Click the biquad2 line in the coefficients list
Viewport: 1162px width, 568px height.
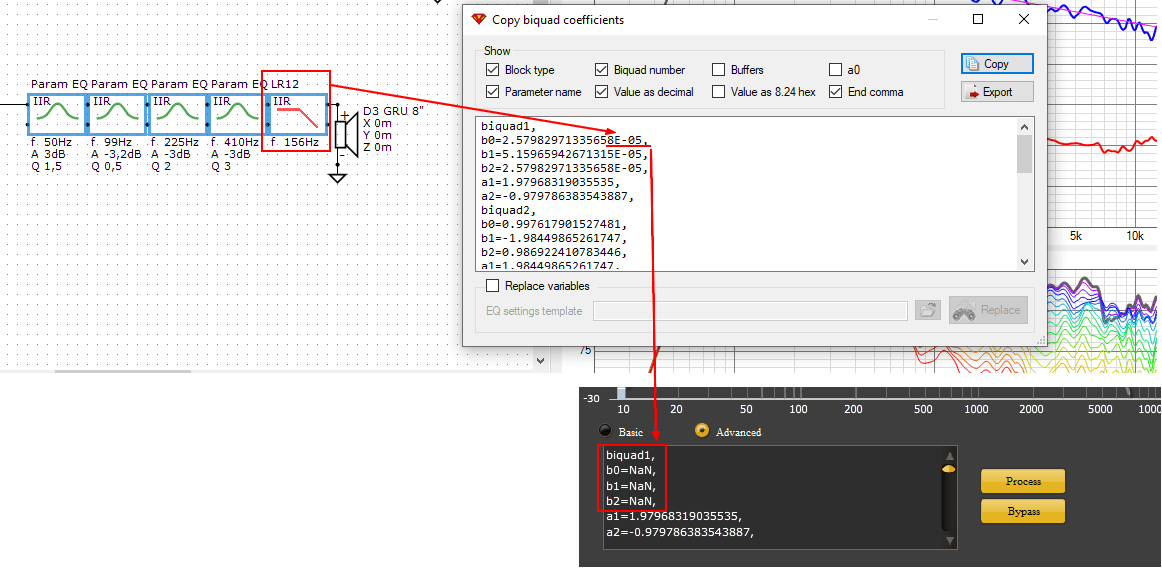(x=507, y=211)
